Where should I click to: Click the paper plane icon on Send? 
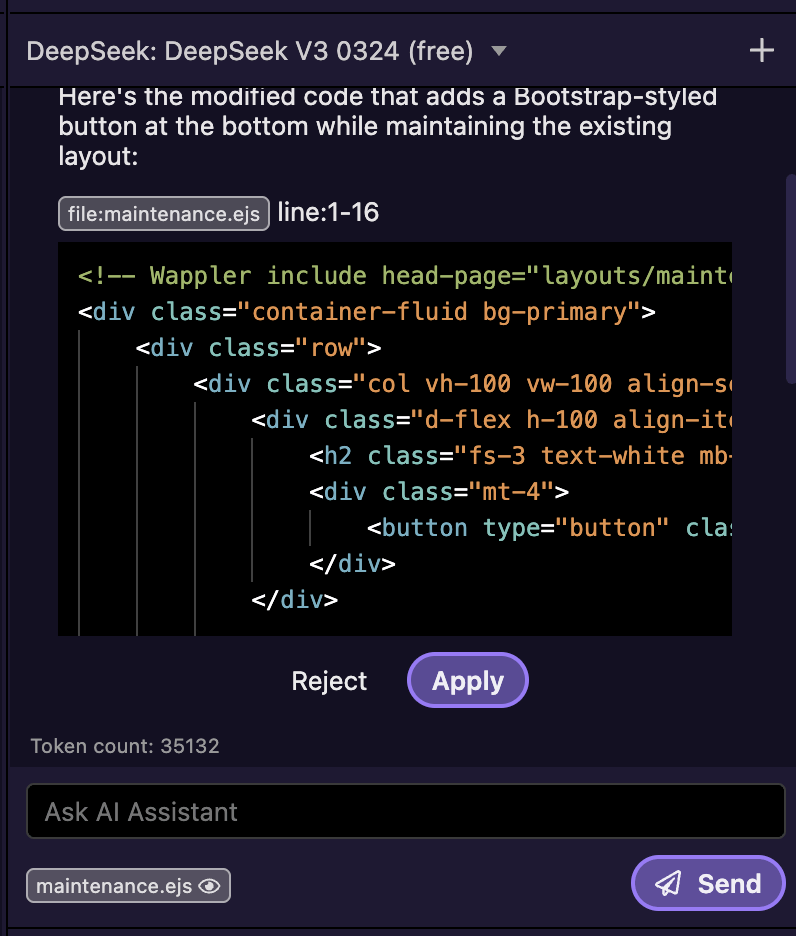(668, 884)
